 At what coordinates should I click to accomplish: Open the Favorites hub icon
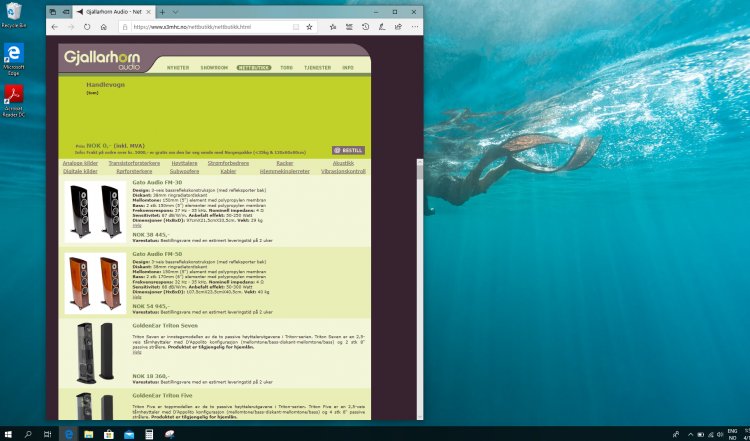tap(333, 27)
